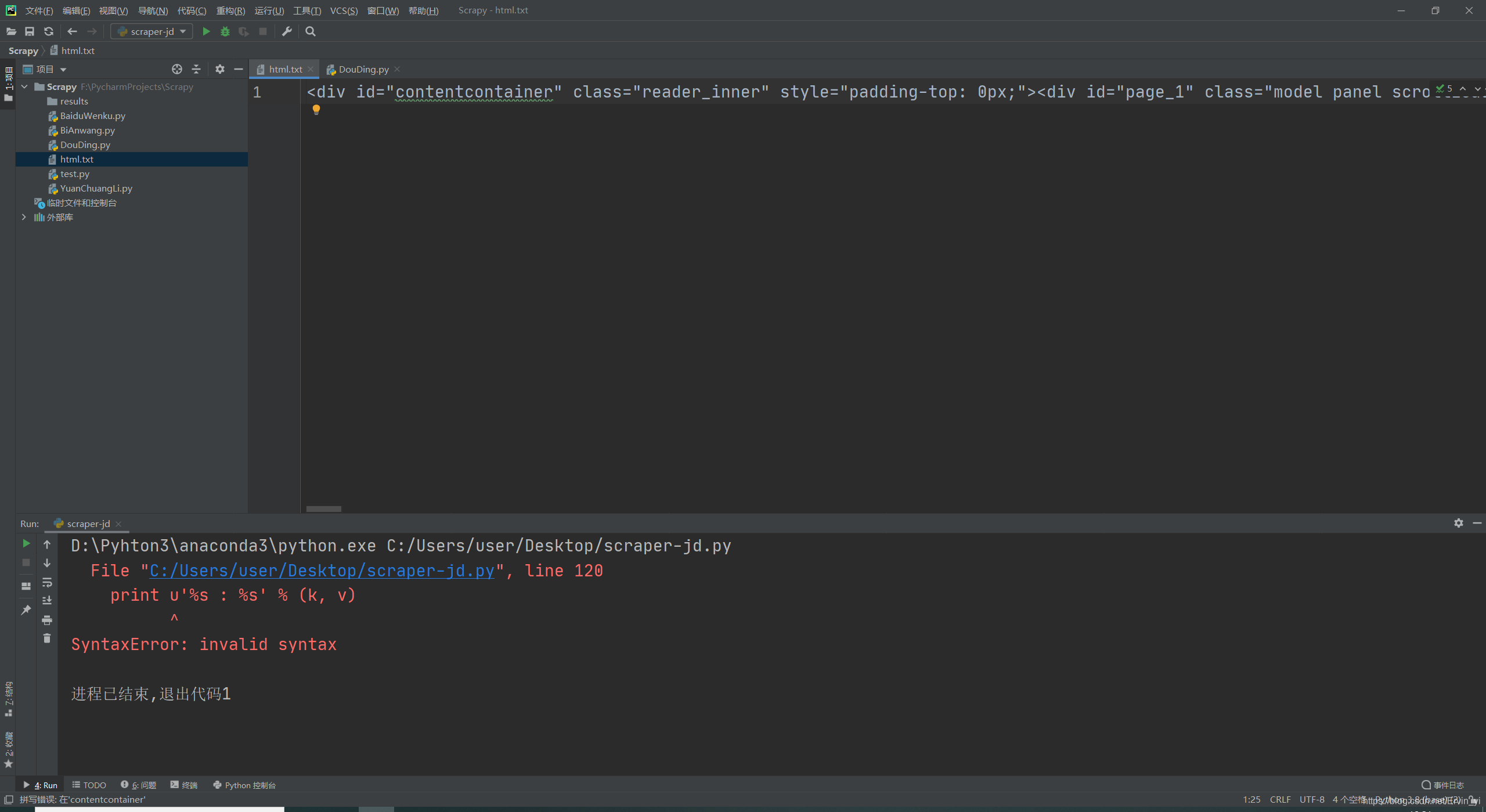Open project panel gear options
Viewport: 1486px width, 812px height.
pos(219,69)
